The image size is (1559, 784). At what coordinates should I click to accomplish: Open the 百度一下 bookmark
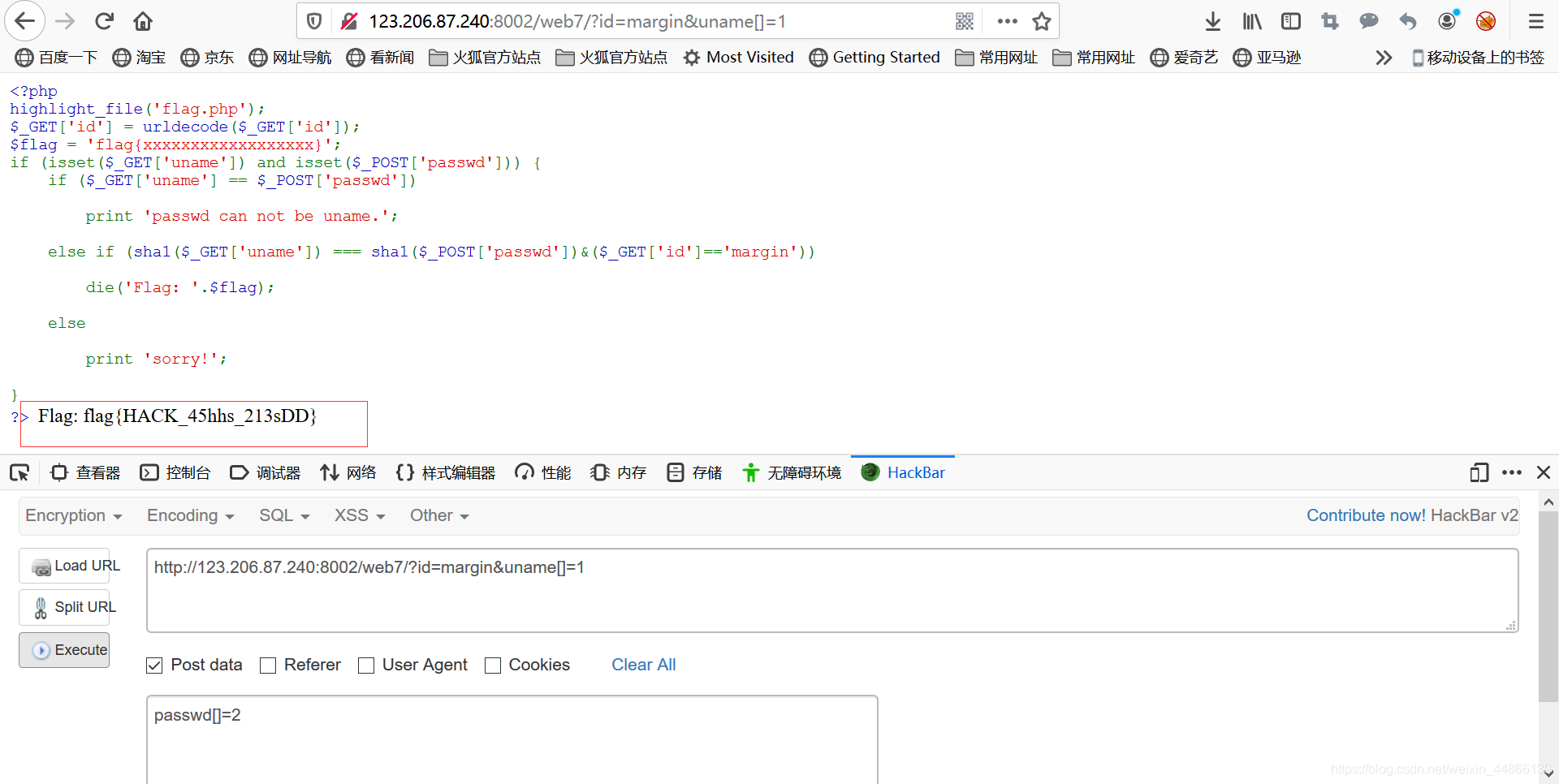(x=57, y=58)
